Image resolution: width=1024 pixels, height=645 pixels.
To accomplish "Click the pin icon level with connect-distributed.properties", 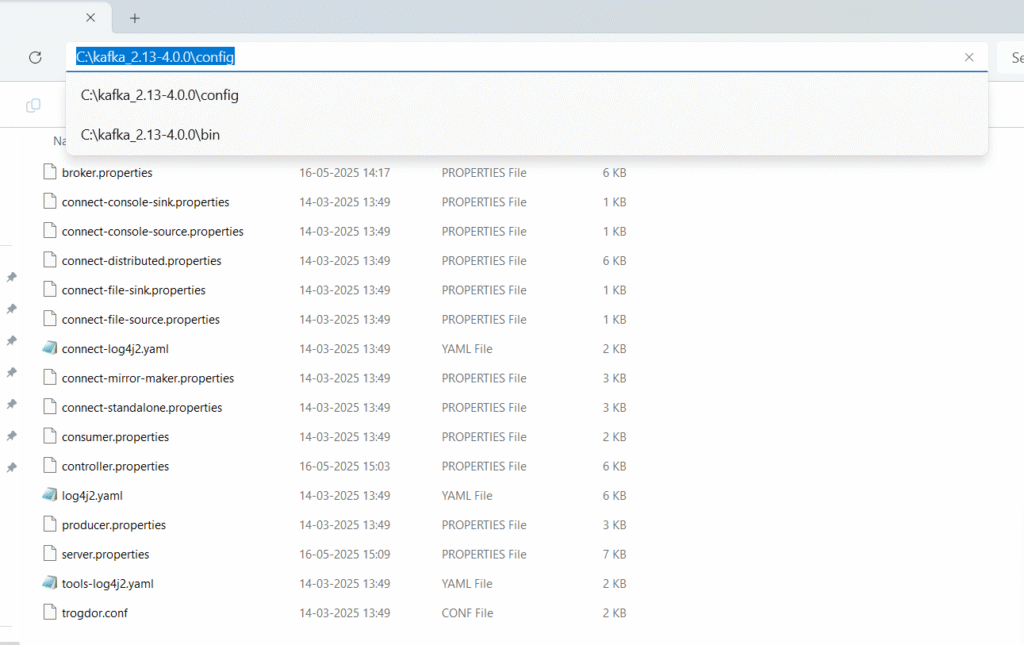I will tap(12, 277).
